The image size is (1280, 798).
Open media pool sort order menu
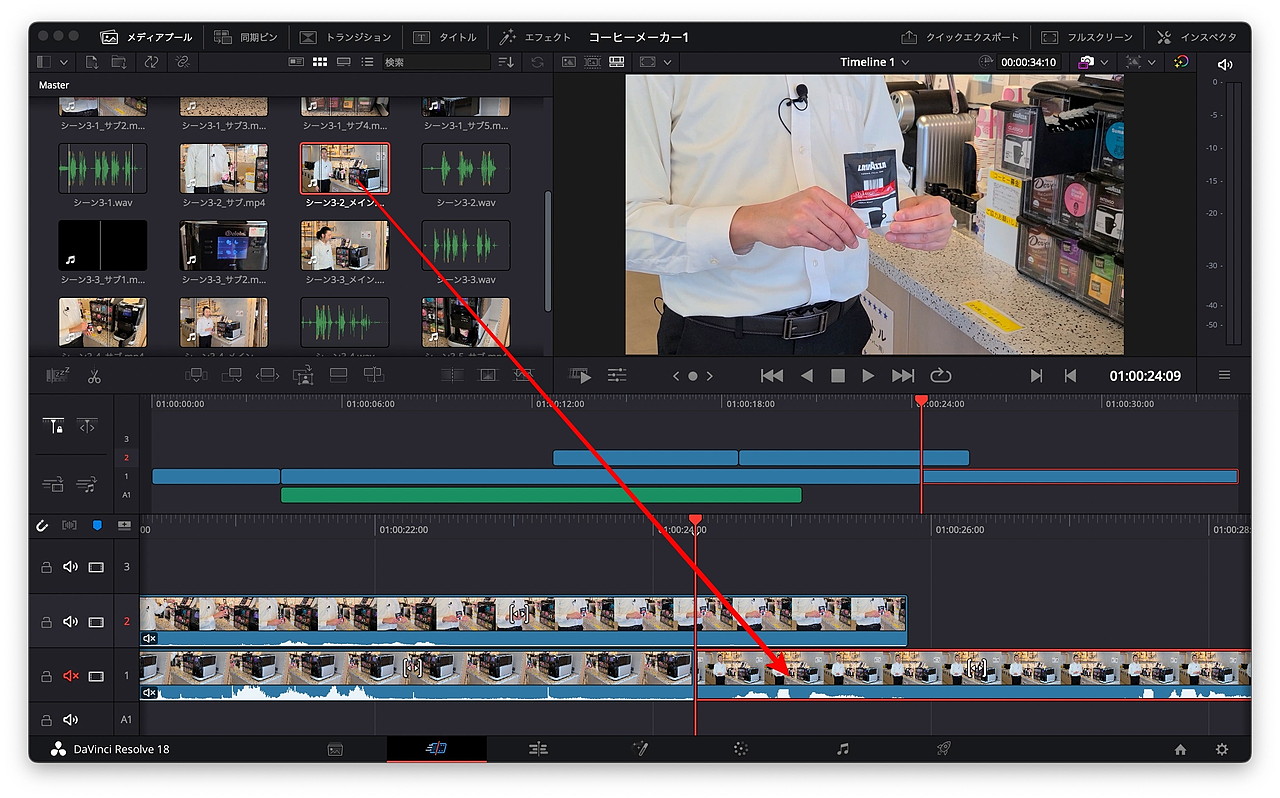[505, 62]
